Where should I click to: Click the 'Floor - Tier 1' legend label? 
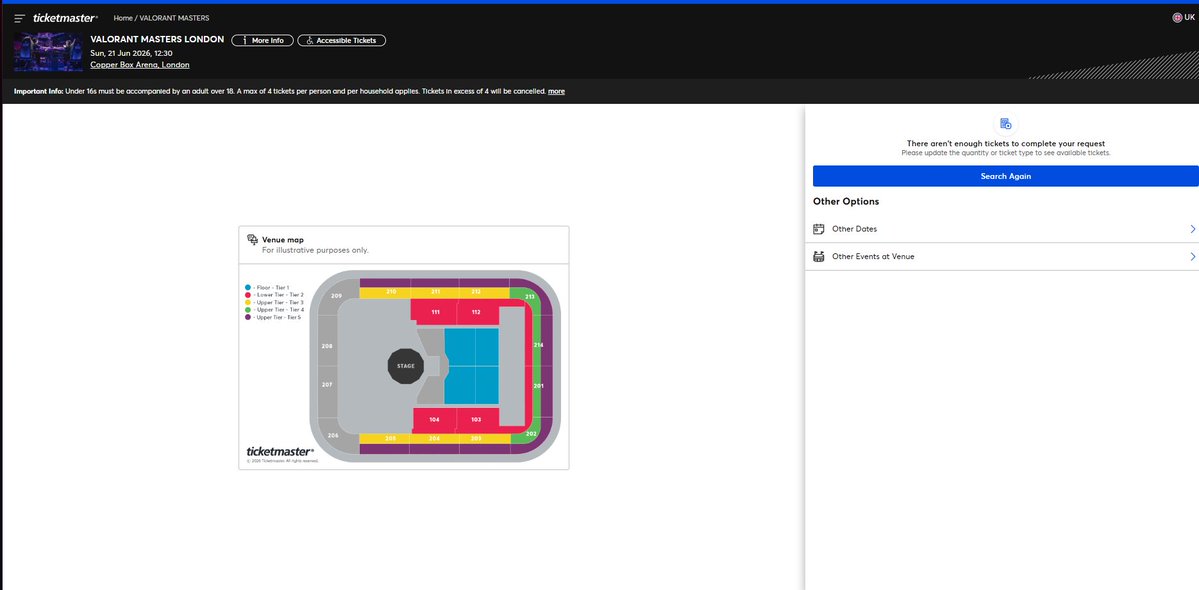[271, 287]
